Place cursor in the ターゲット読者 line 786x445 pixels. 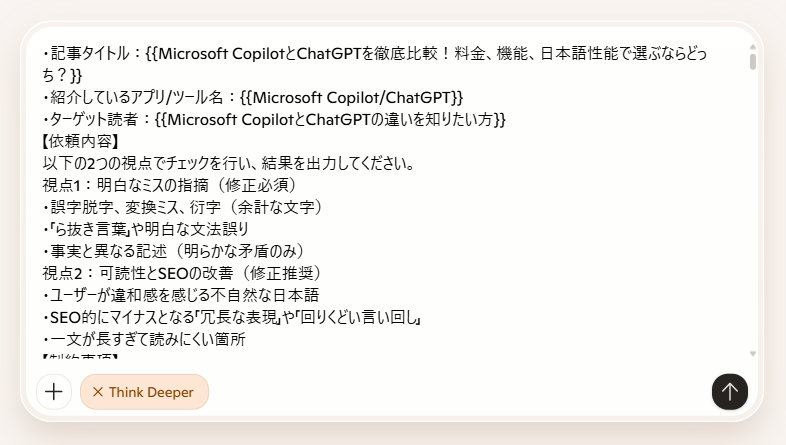tap(274, 119)
